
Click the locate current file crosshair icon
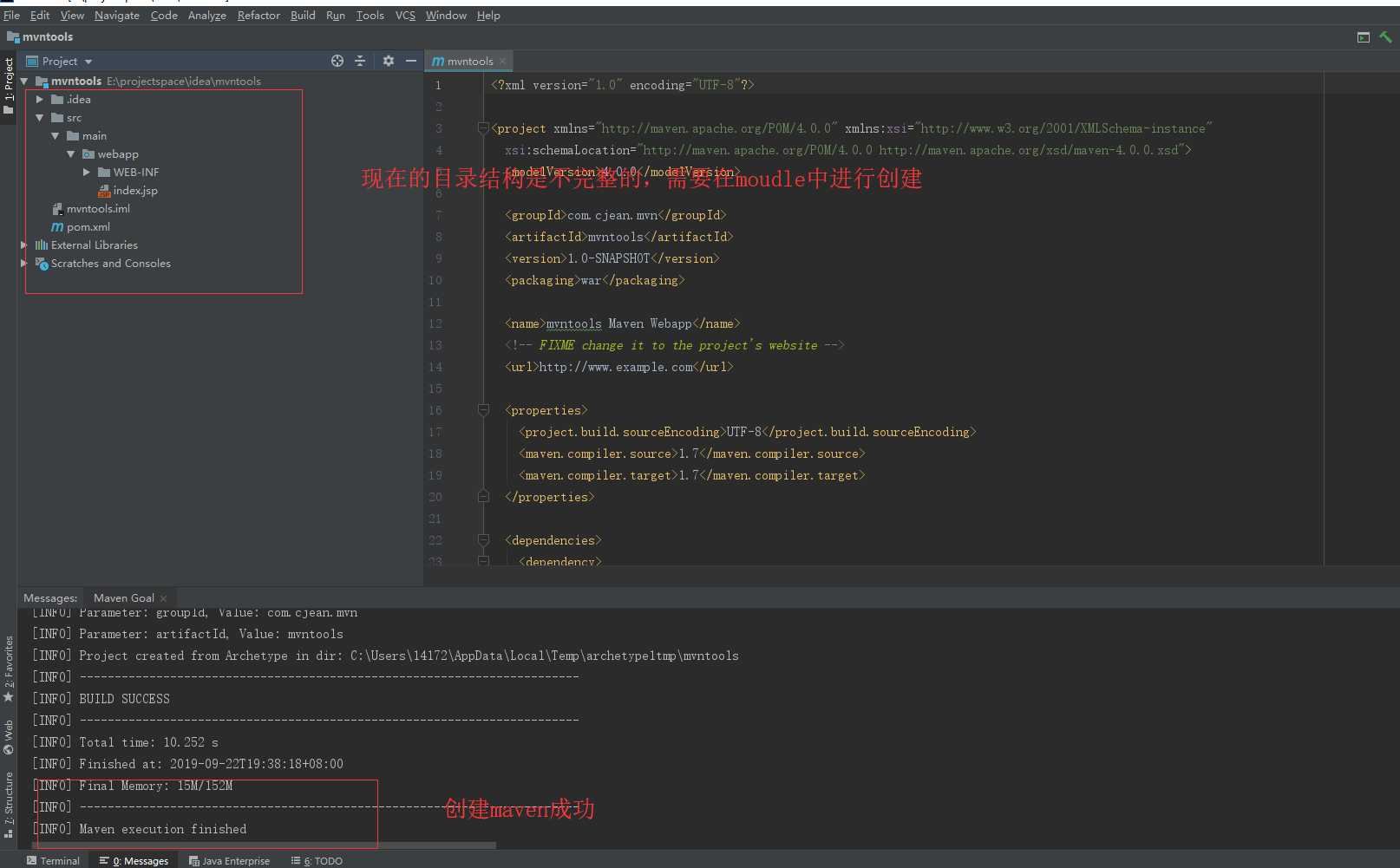[x=337, y=61]
